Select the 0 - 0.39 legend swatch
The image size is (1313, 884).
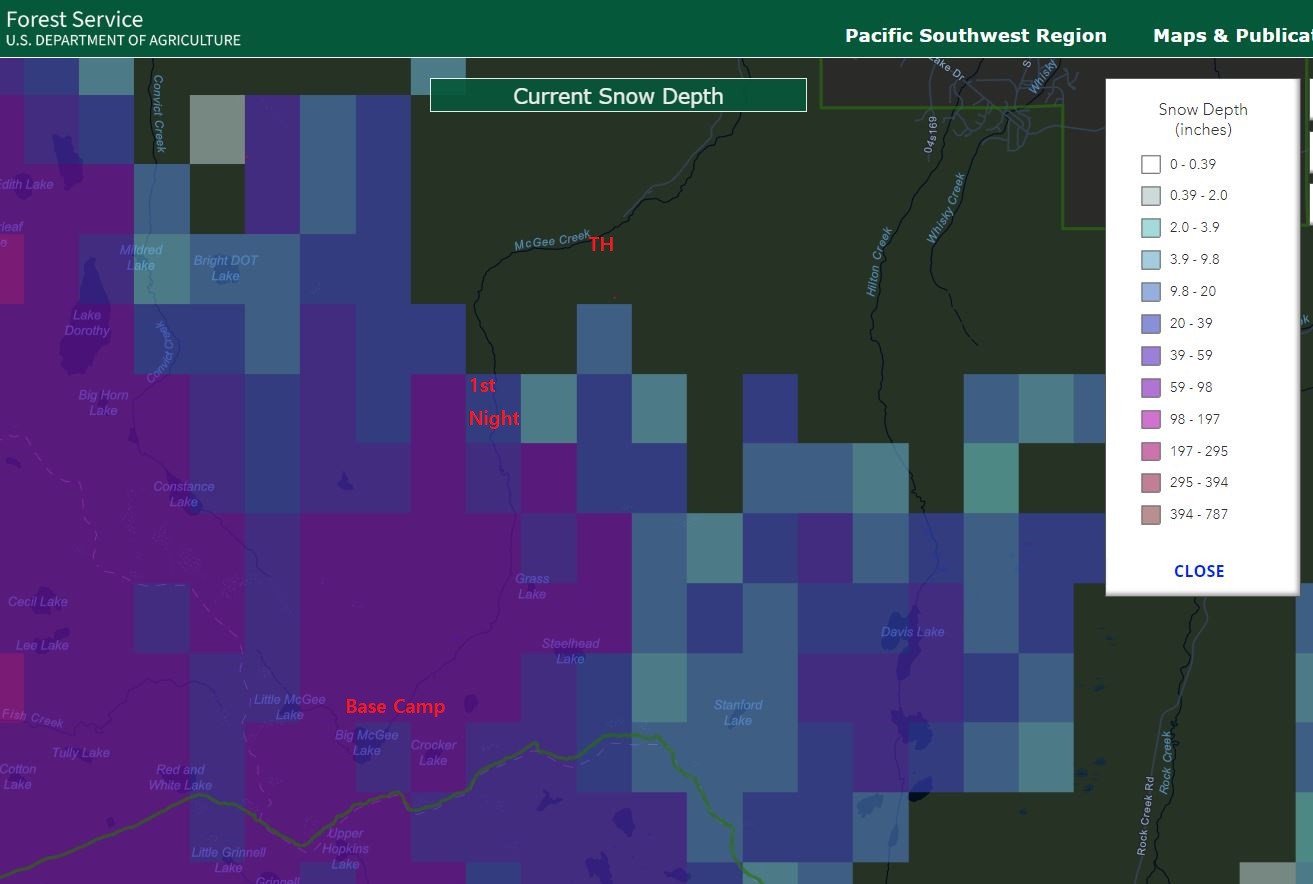[1151, 164]
